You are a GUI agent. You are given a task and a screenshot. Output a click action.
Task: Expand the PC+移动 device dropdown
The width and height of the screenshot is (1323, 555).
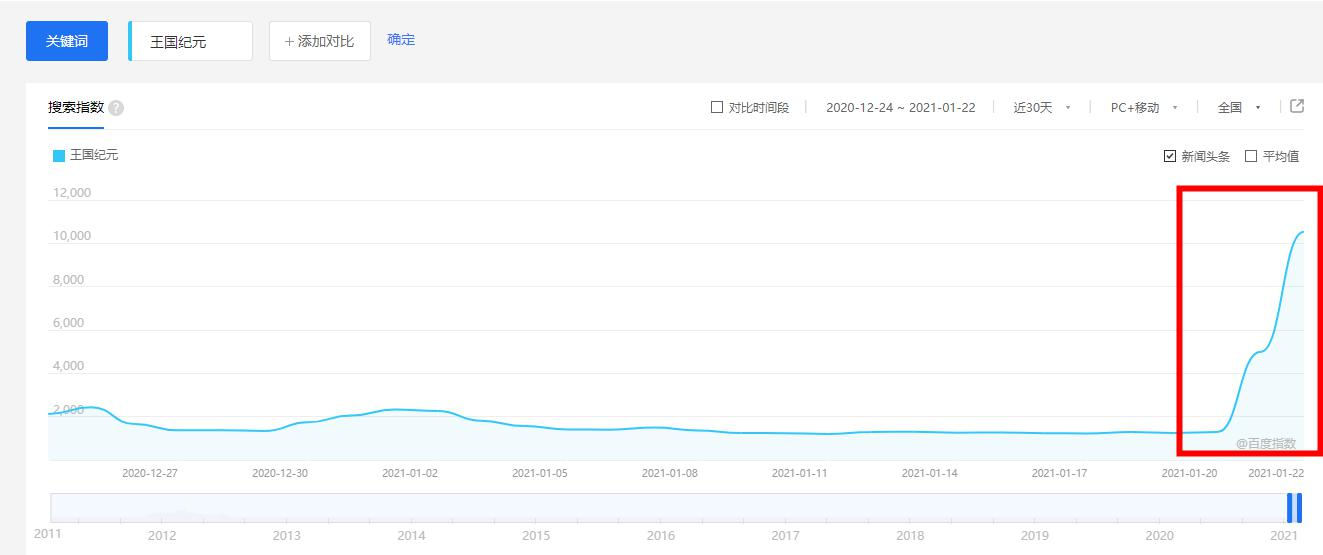[1144, 107]
